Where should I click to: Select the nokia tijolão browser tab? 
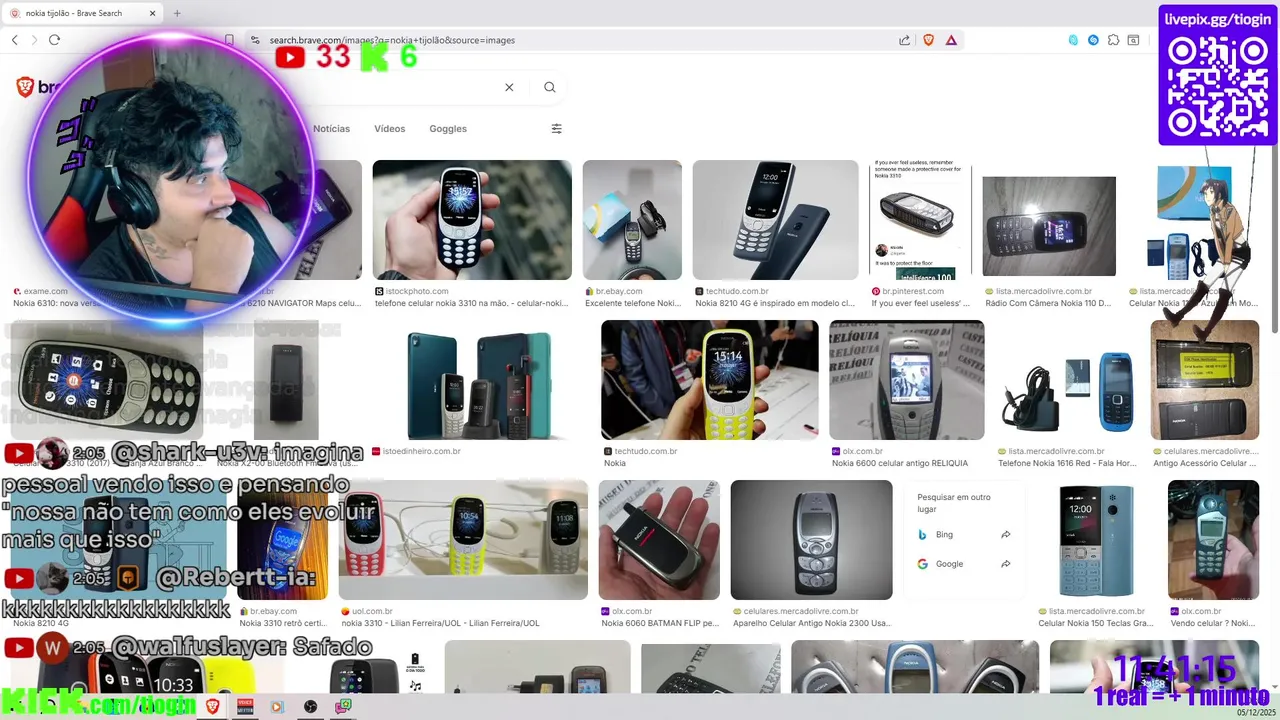click(x=82, y=13)
